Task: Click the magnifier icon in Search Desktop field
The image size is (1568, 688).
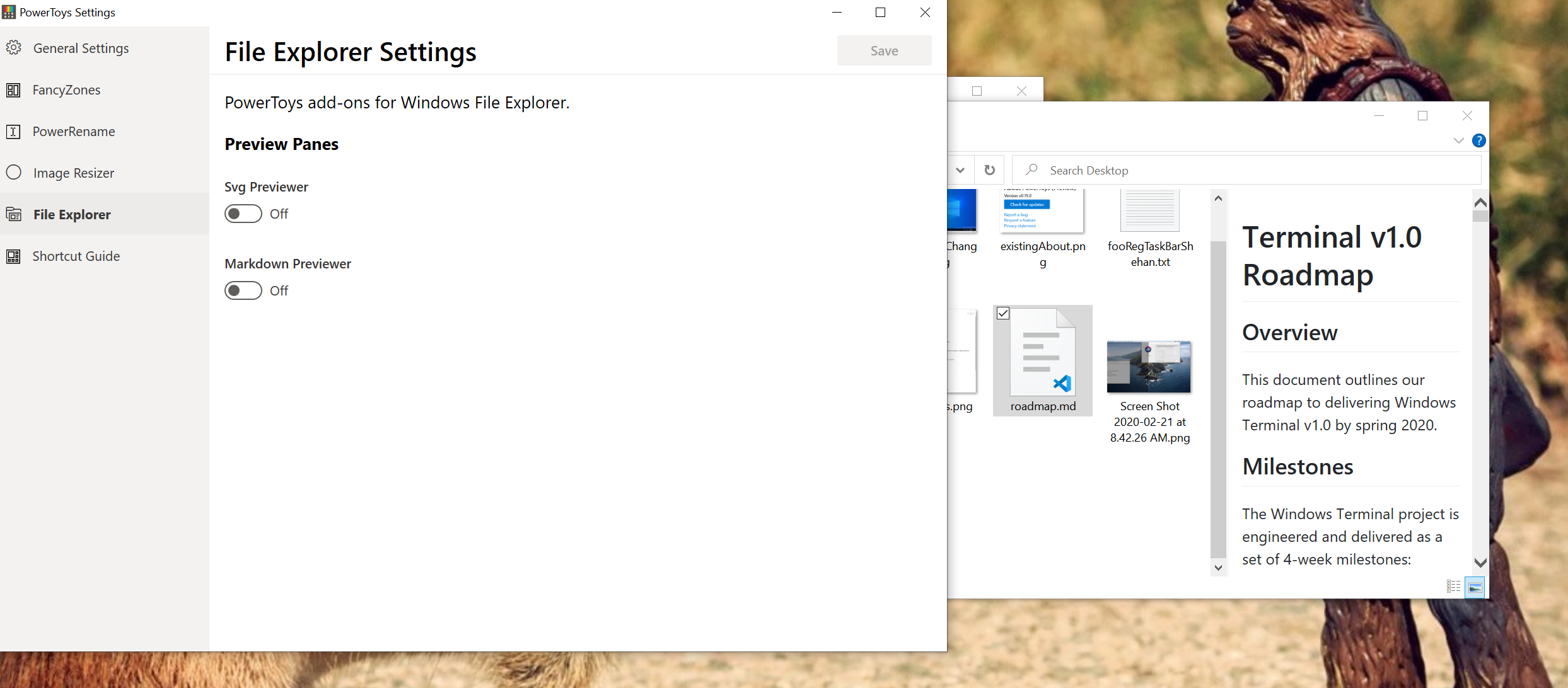Action: coord(1030,169)
